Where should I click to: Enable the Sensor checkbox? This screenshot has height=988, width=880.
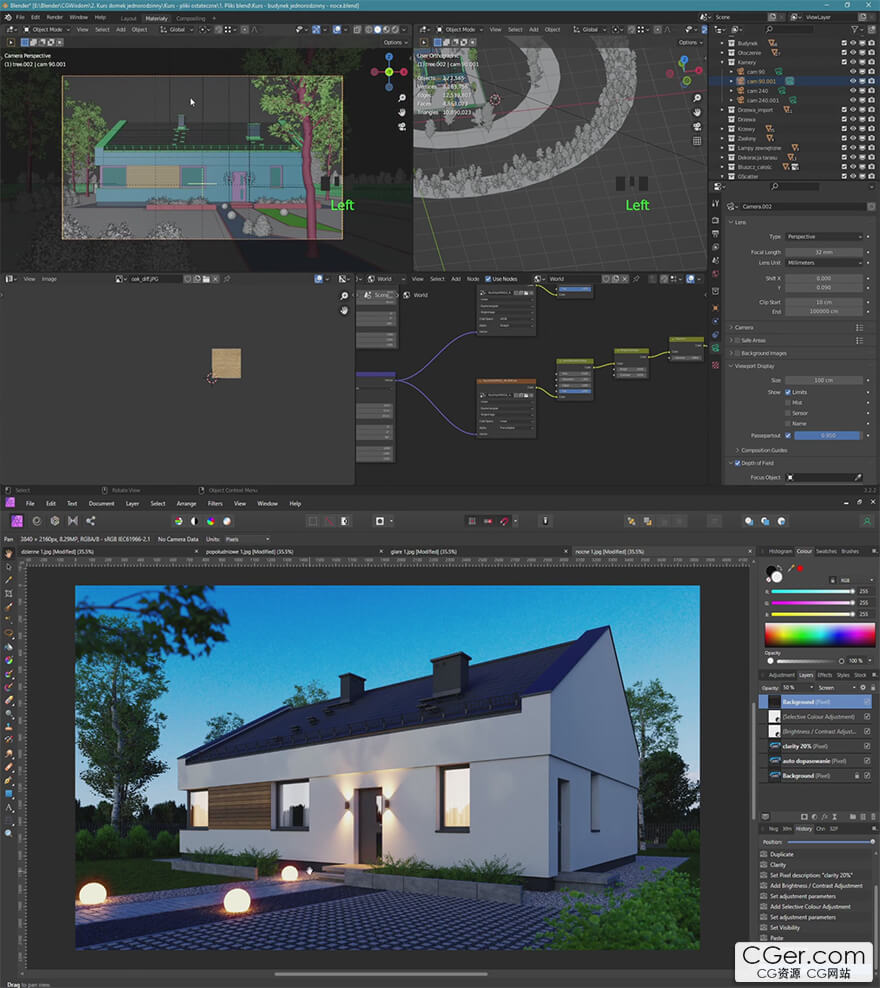click(788, 413)
